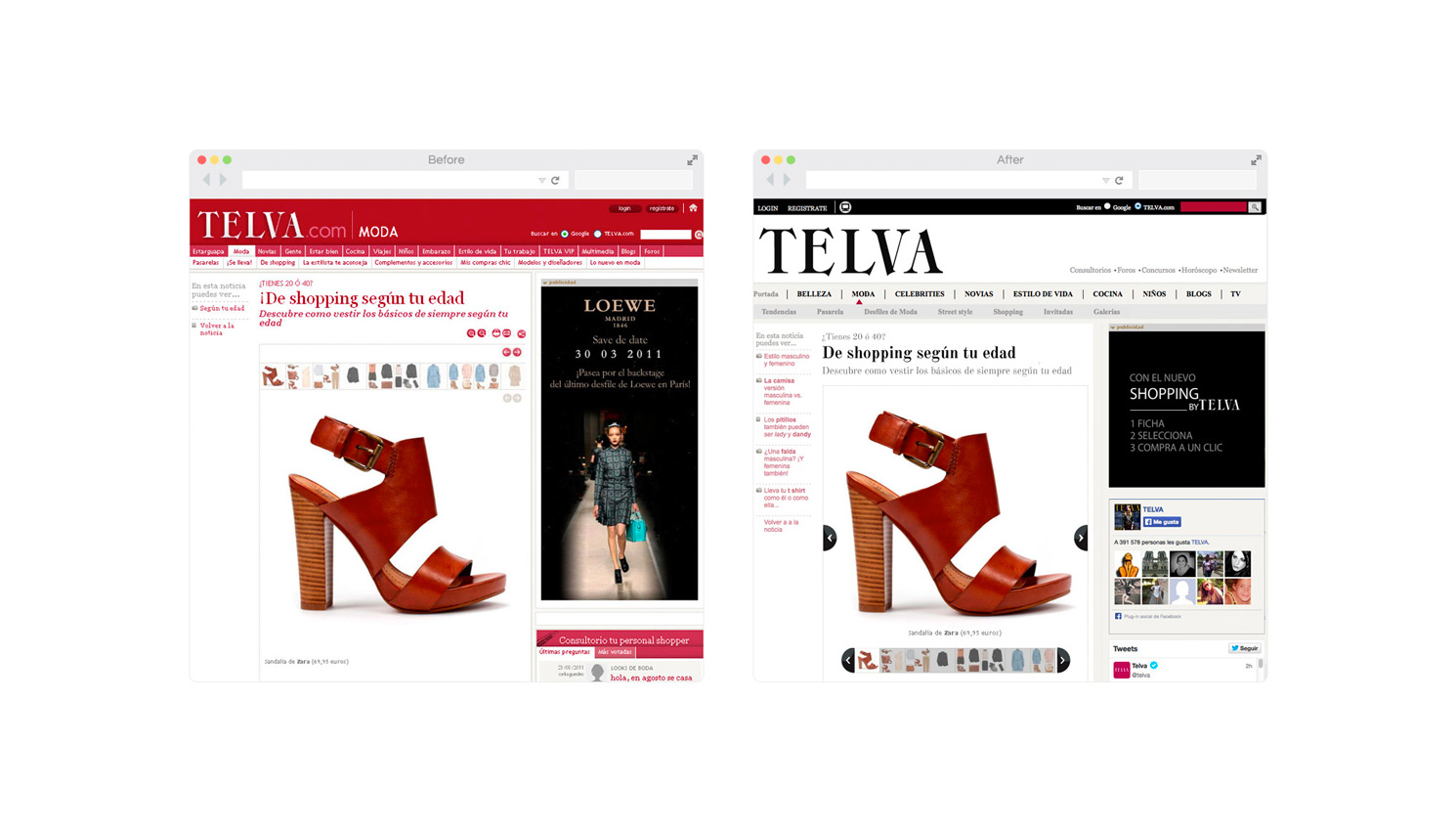Screen dimensions: 1456x831
Task: Follow Telva using the Seguir button
Action: pyautogui.click(x=1244, y=648)
